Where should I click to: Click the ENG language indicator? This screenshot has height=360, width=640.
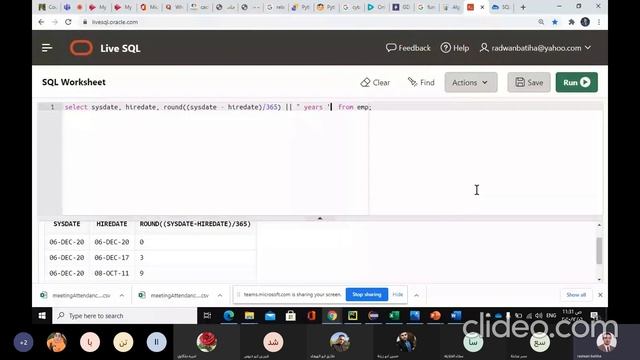[551, 316]
